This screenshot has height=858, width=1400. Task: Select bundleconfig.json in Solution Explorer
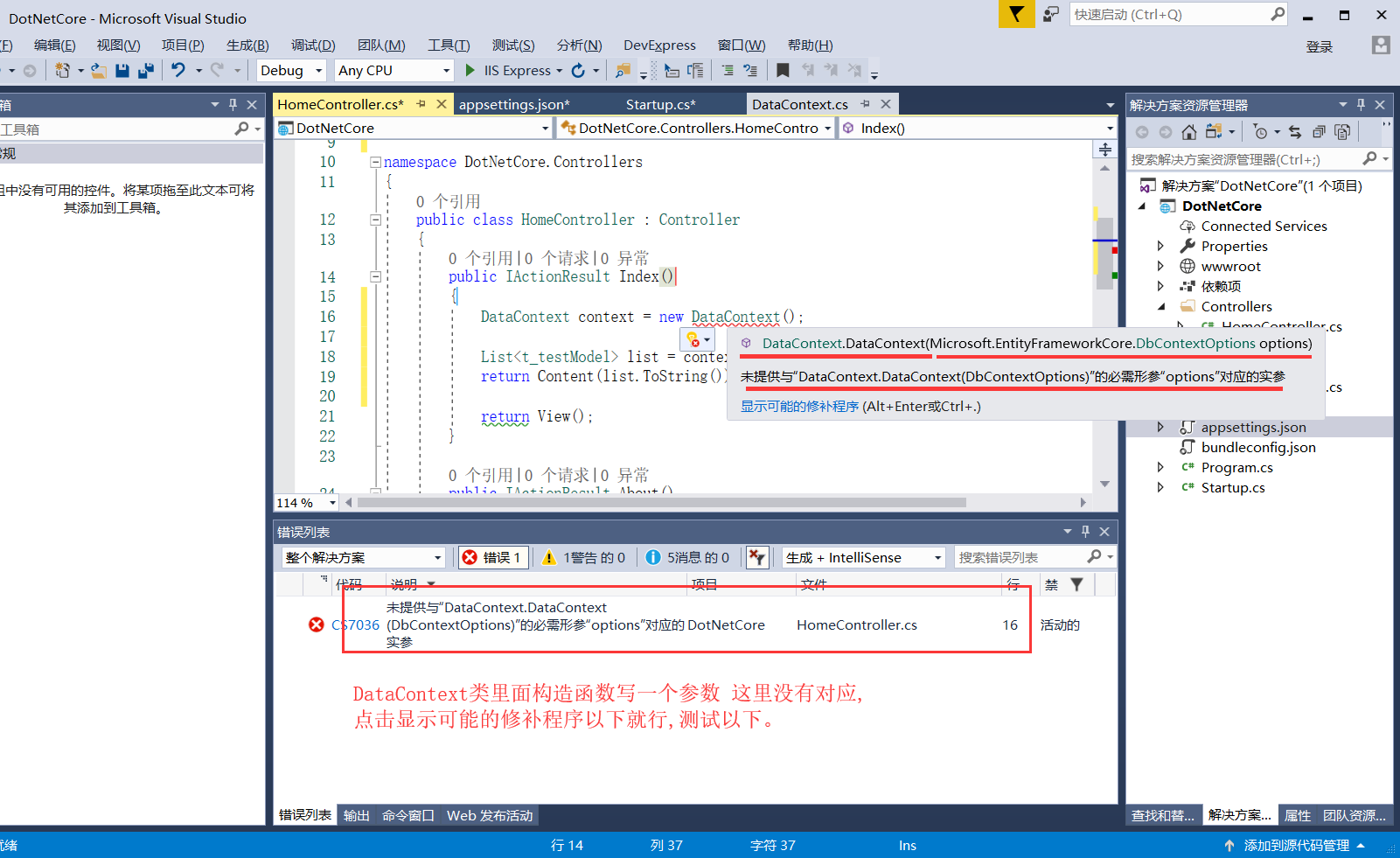[1258, 447]
